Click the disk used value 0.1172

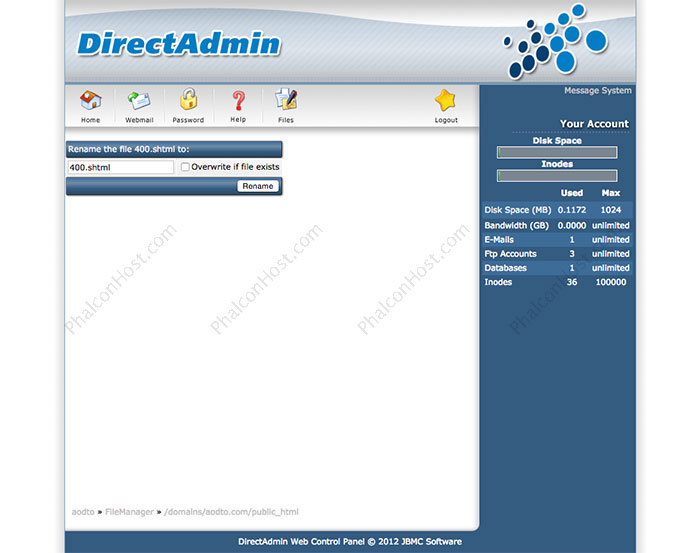(572, 210)
